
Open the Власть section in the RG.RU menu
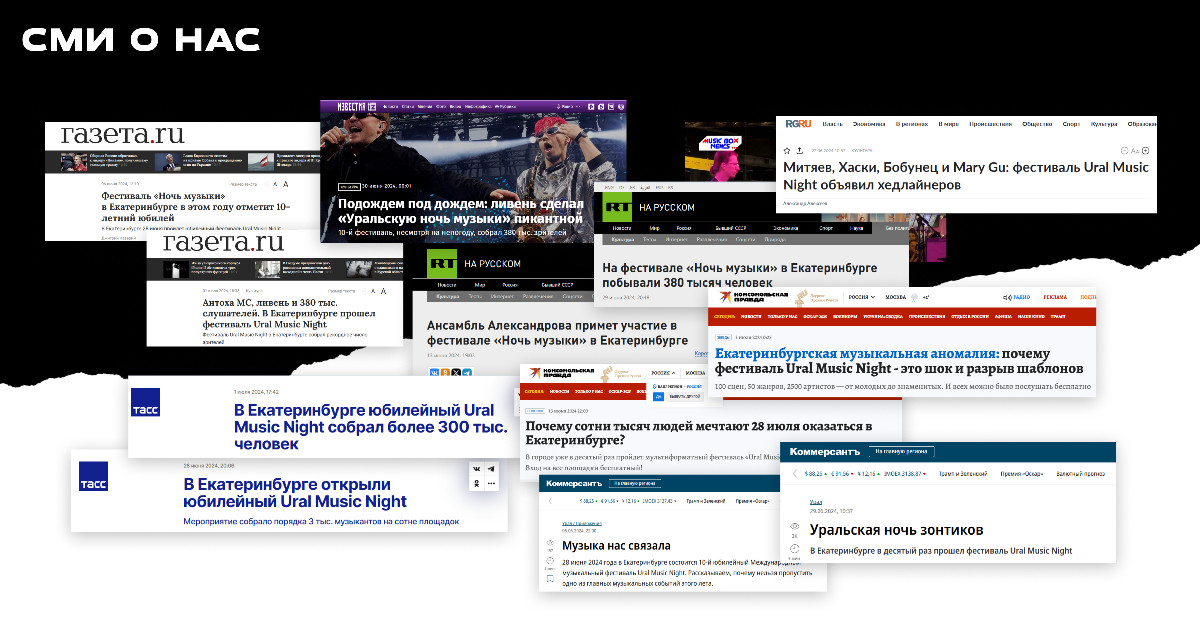point(832,123)
